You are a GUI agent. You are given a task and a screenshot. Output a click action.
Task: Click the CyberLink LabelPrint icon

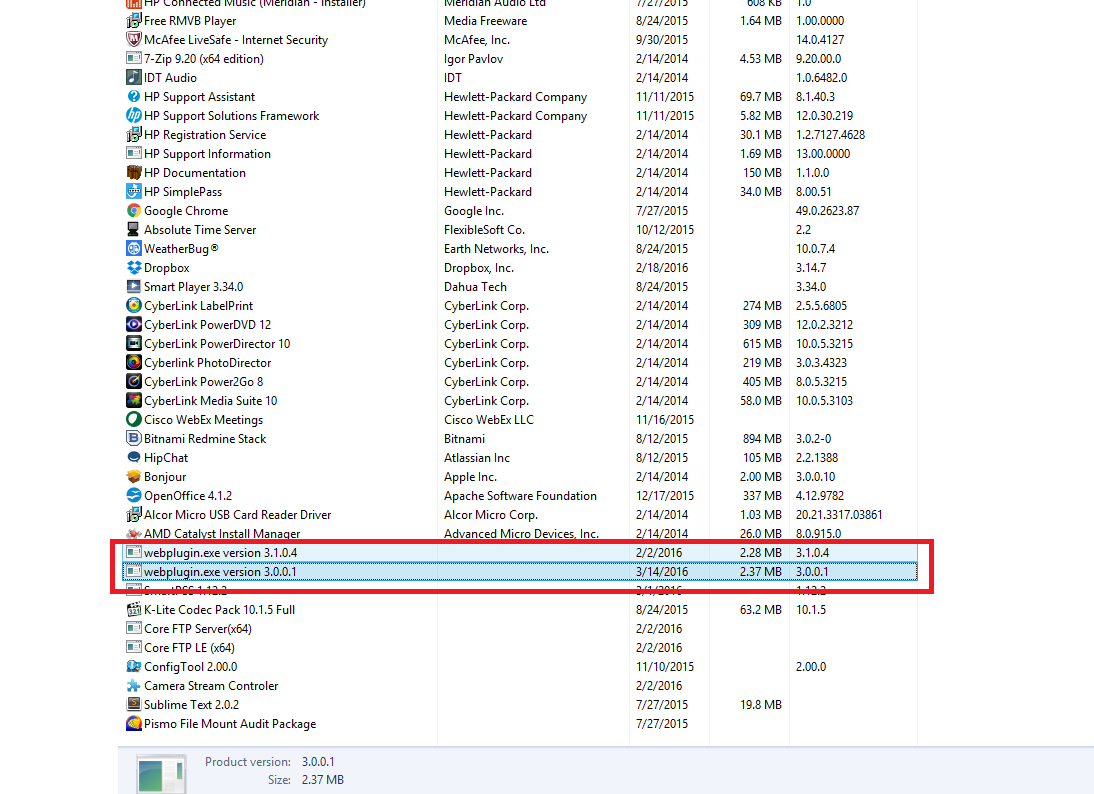133,306
